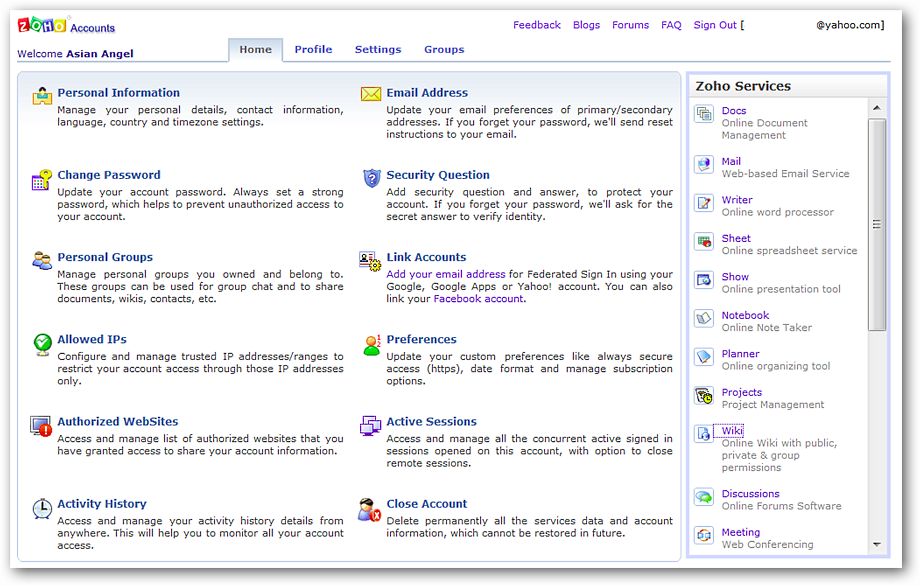
Task: Open the Groups tab
Action: point(444,50)
